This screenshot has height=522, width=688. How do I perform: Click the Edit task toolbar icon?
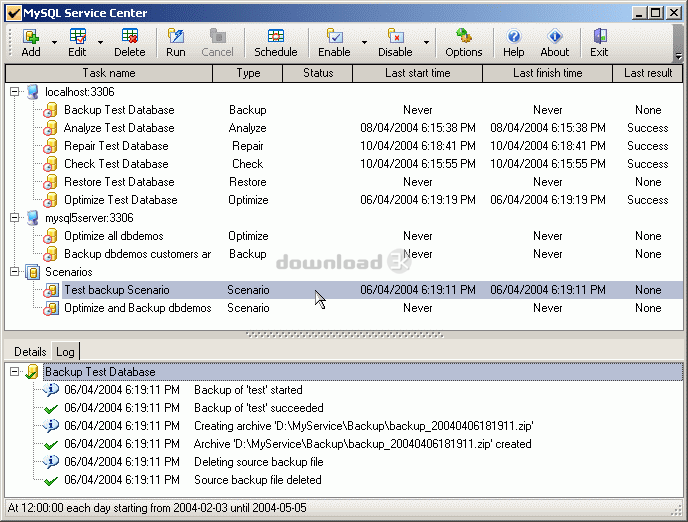click(x=77, y=36)
